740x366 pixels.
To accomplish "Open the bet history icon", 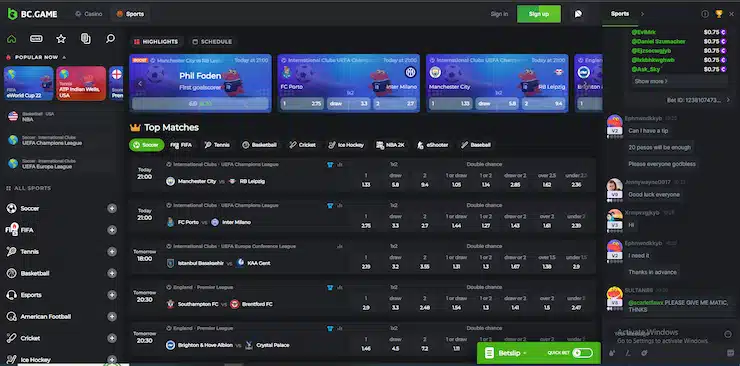I will [x=85, y=39].
